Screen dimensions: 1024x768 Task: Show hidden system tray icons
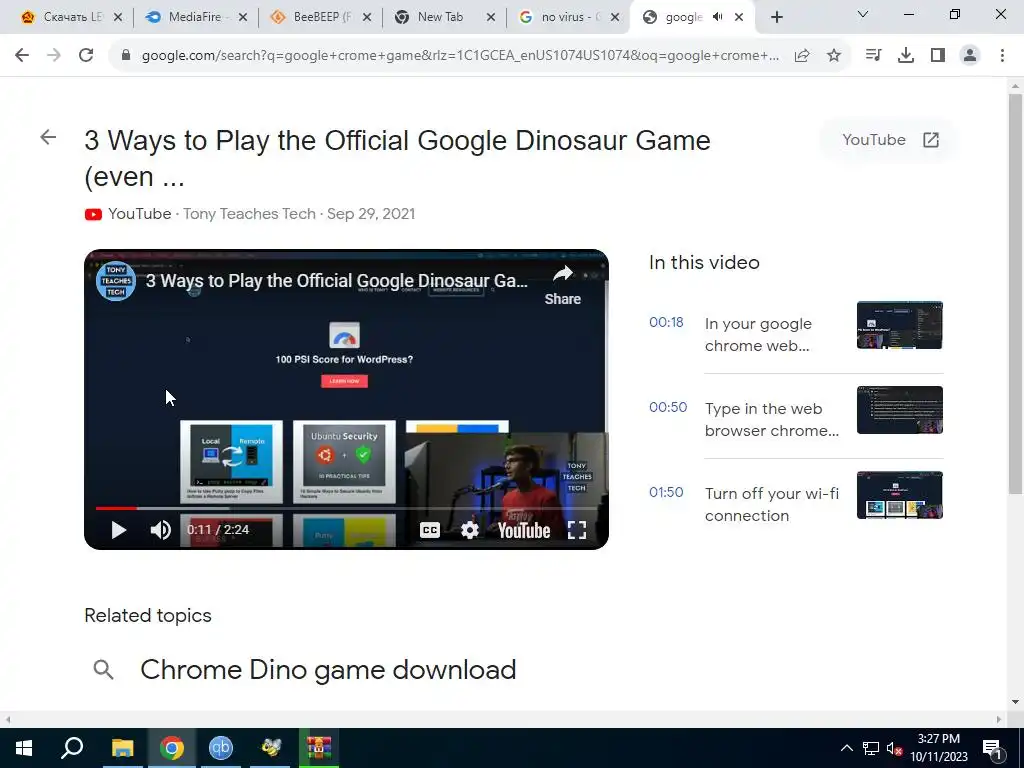pos(846,748)
